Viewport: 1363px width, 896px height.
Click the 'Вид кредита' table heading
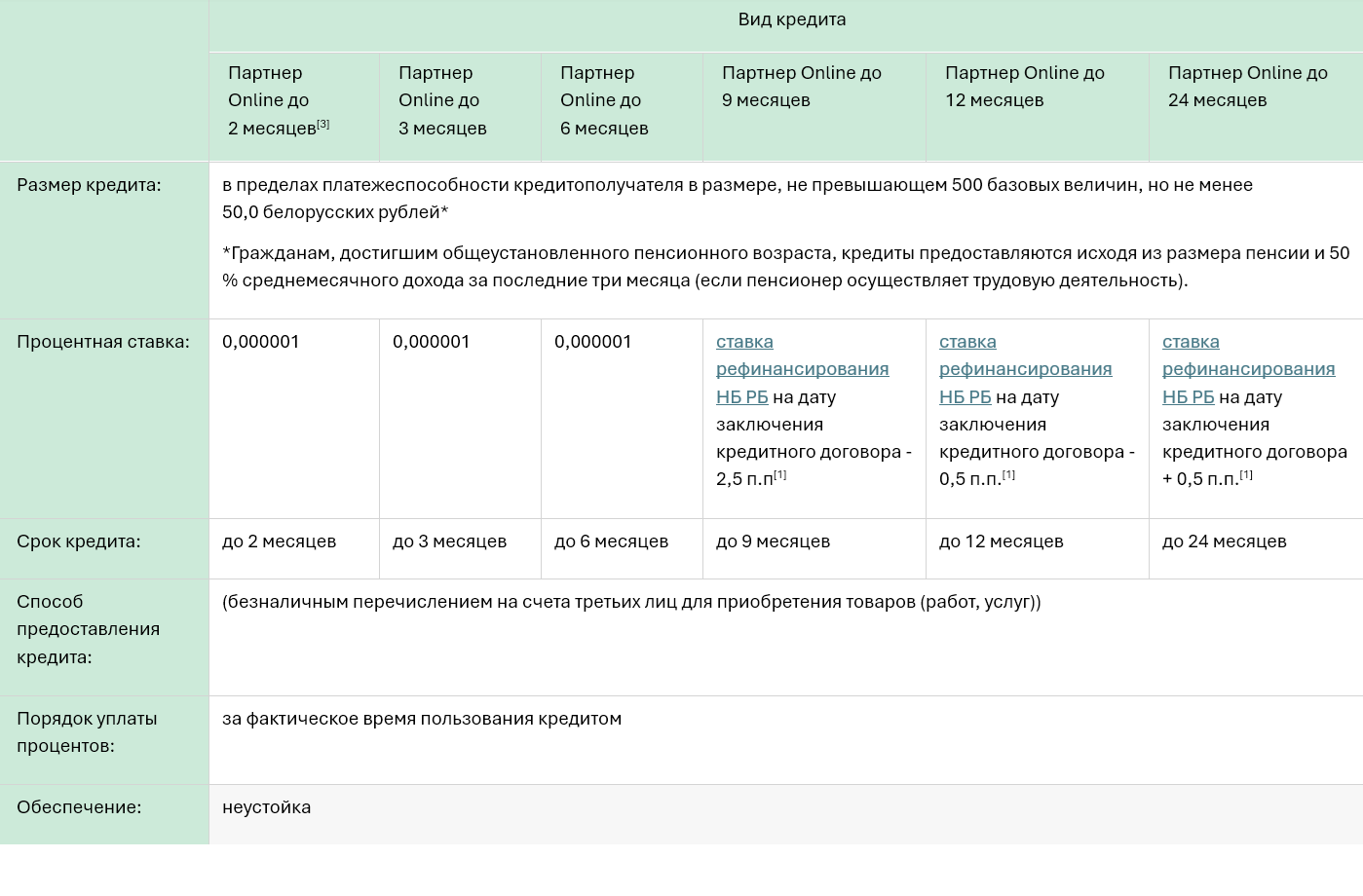pos(791,19)
